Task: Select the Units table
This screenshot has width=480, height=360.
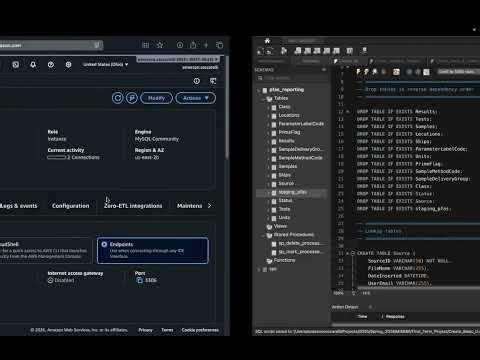Action: 284,218
